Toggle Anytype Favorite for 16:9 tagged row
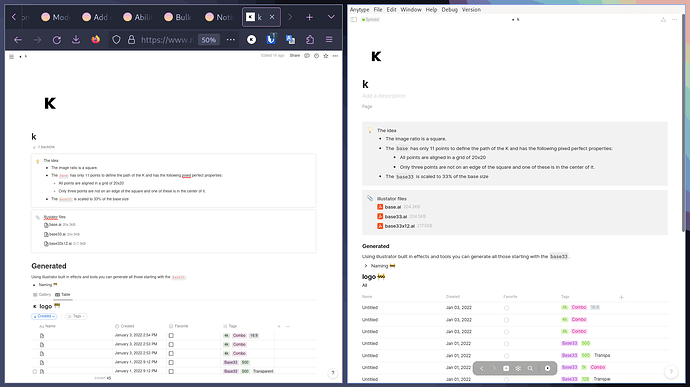Viewport: 690px width, 387px height. pos(506,308)
